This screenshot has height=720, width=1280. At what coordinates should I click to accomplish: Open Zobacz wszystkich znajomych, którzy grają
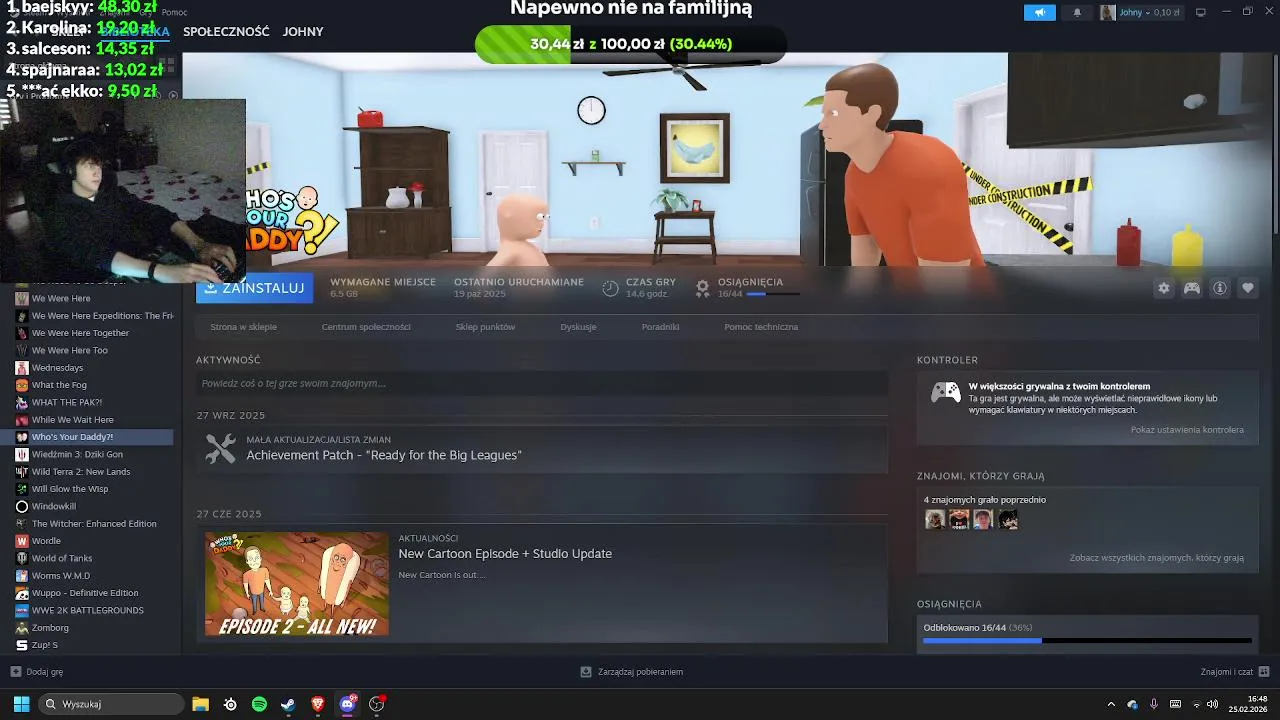pos(1156,558)
